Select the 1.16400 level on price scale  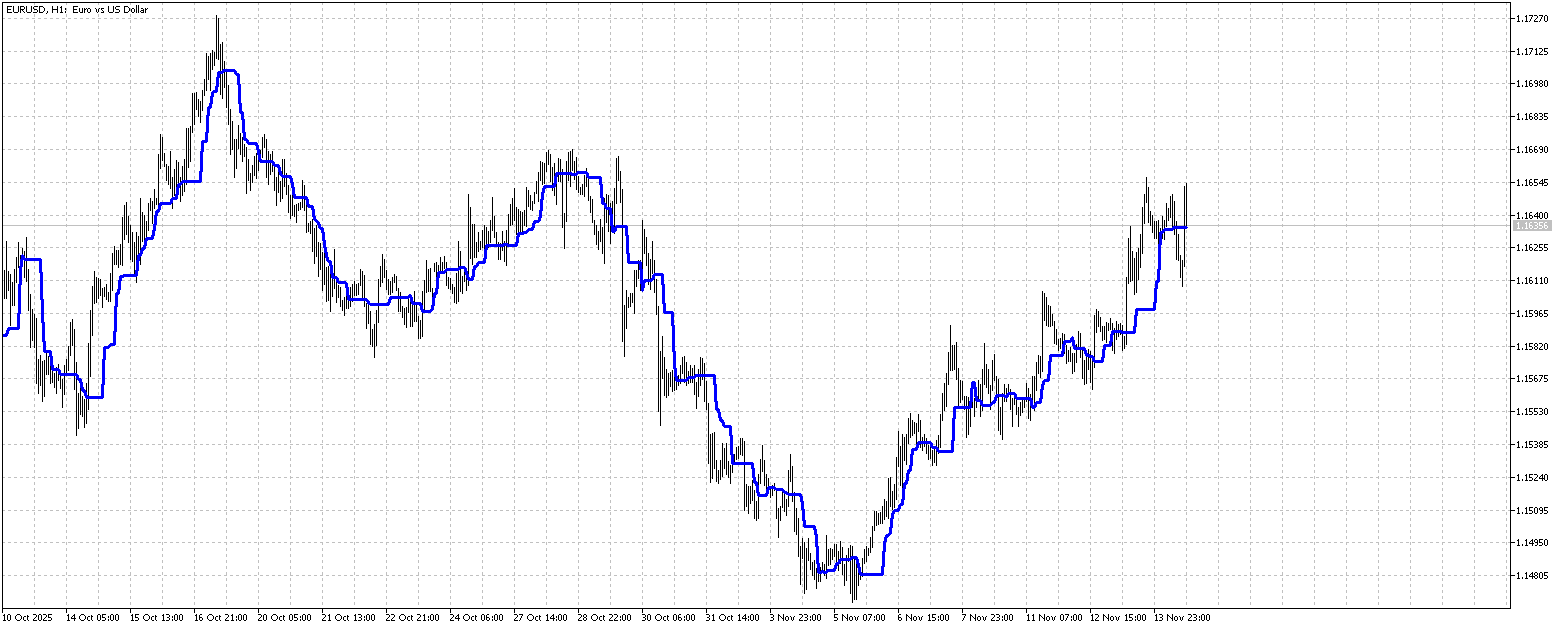[1532, 213]
